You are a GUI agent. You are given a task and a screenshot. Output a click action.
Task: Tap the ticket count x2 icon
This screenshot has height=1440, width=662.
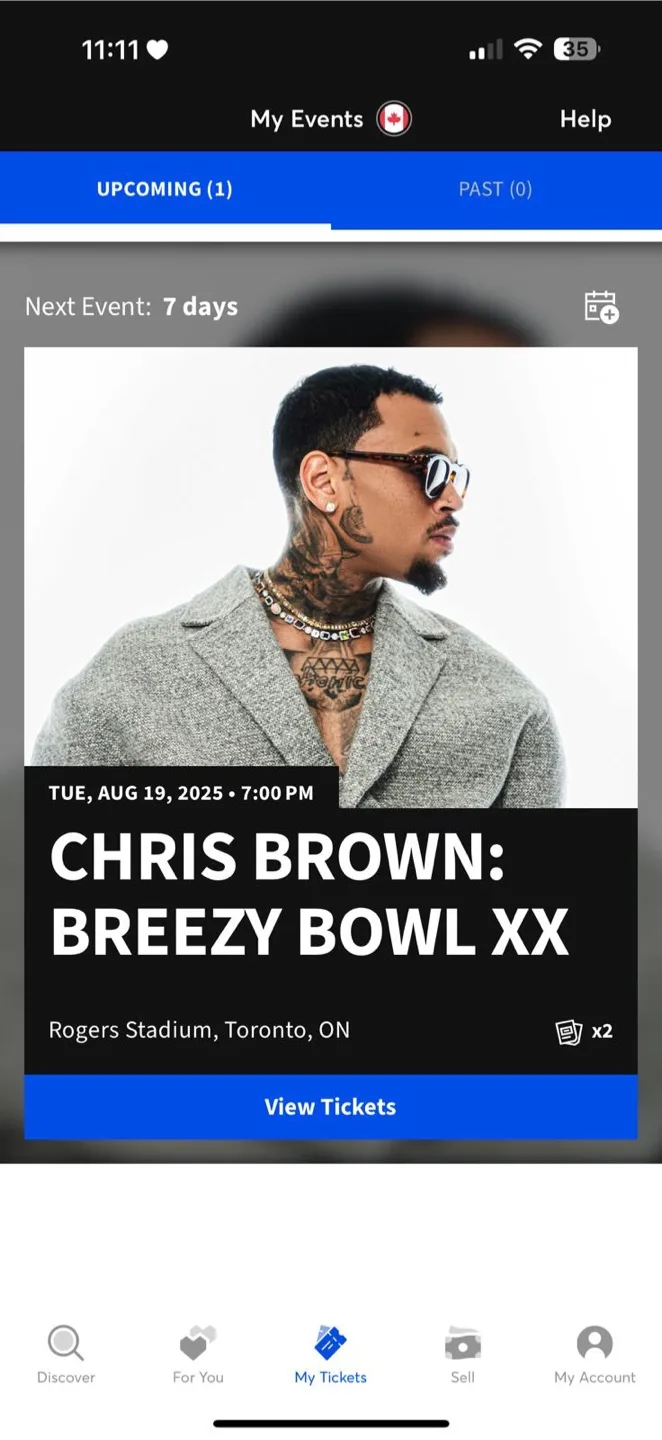click(584, 1031)
